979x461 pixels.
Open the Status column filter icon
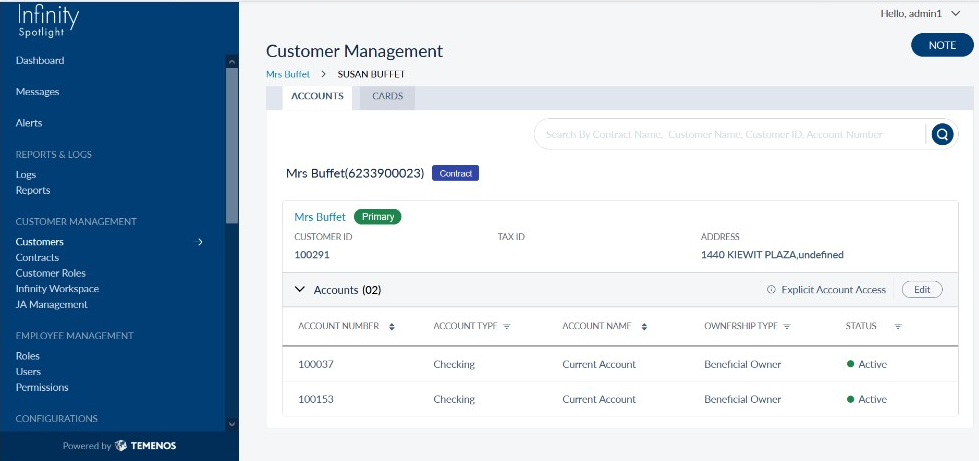coord(897,326)
